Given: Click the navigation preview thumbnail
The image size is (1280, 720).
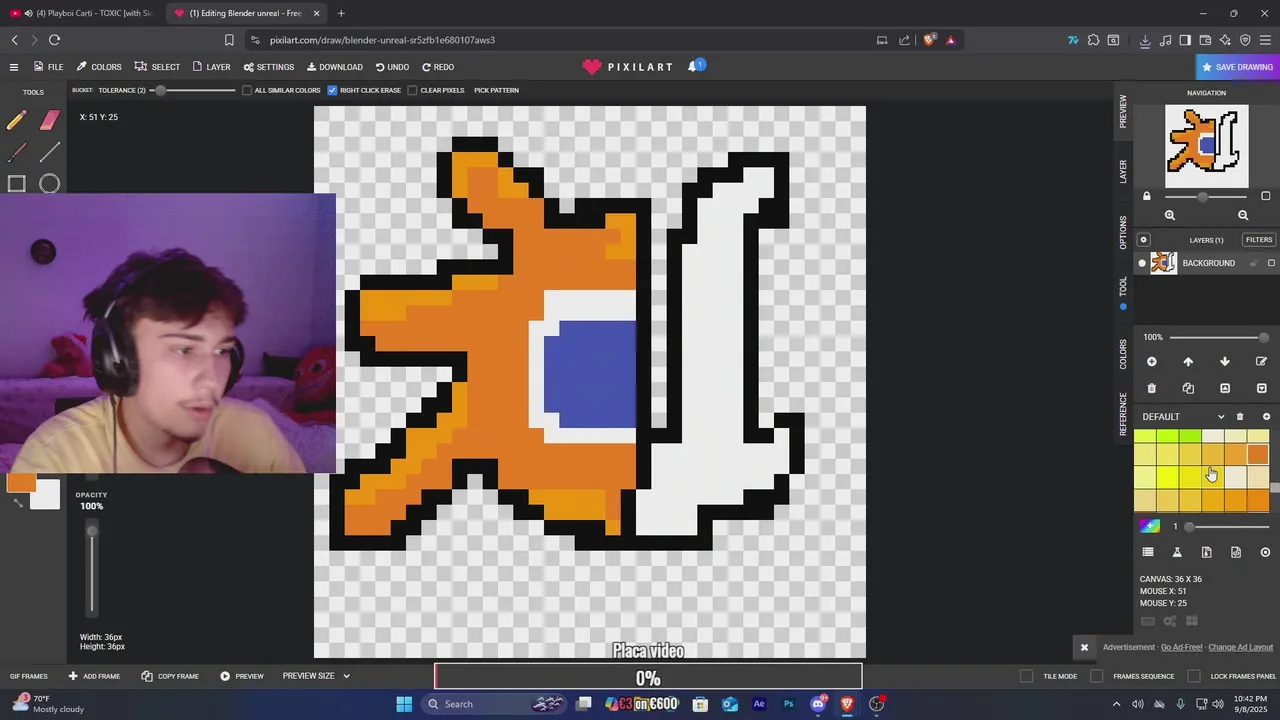Looking at the screenshot, I should [x=1207, y=146].
